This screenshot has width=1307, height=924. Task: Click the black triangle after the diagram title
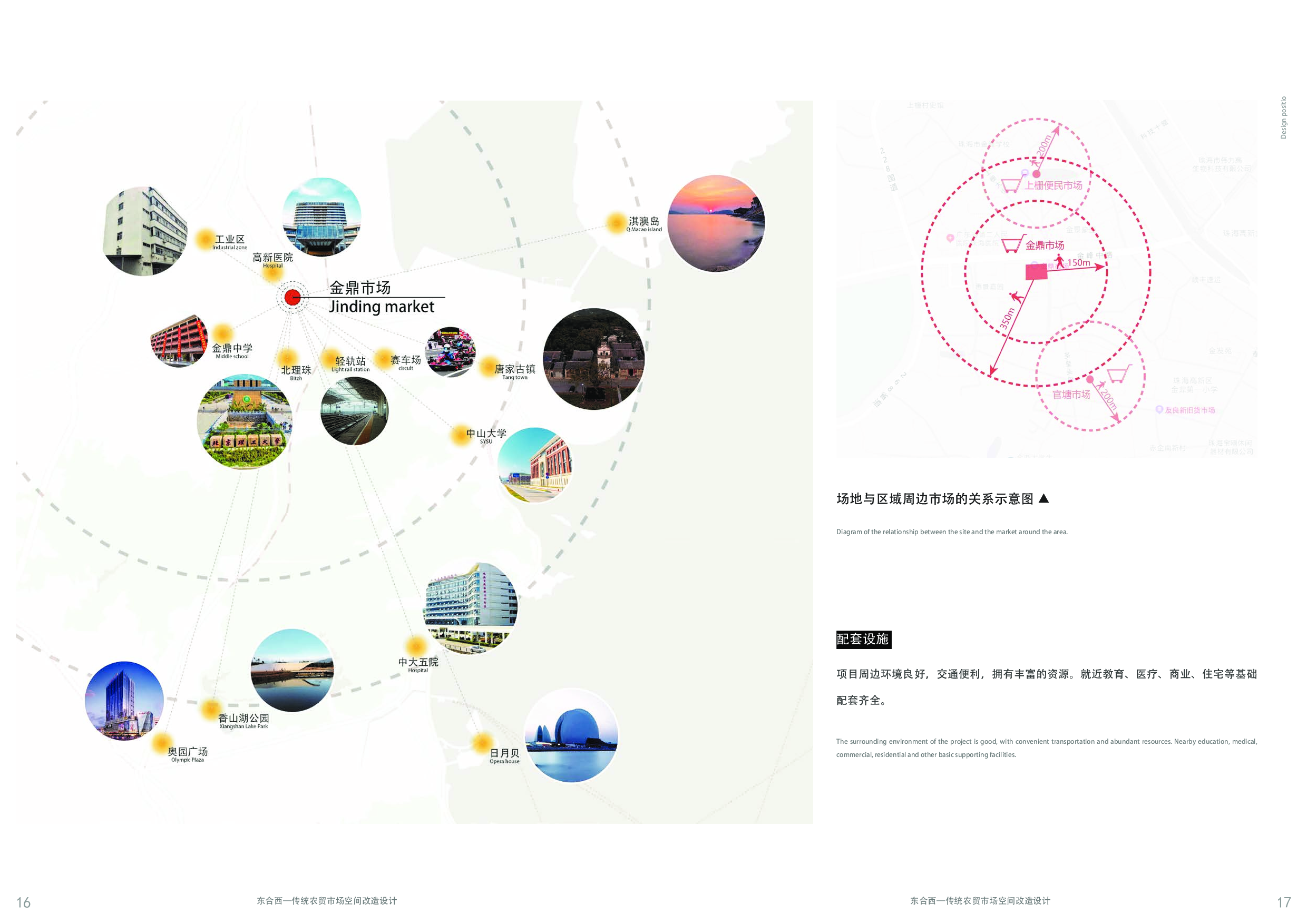pyautogui.click(x=1043, y=498)
